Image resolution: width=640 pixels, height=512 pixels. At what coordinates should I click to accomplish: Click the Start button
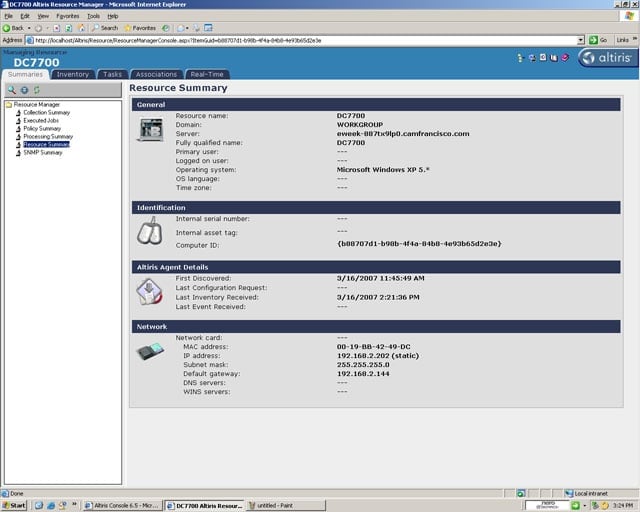[x=14, y=505]
